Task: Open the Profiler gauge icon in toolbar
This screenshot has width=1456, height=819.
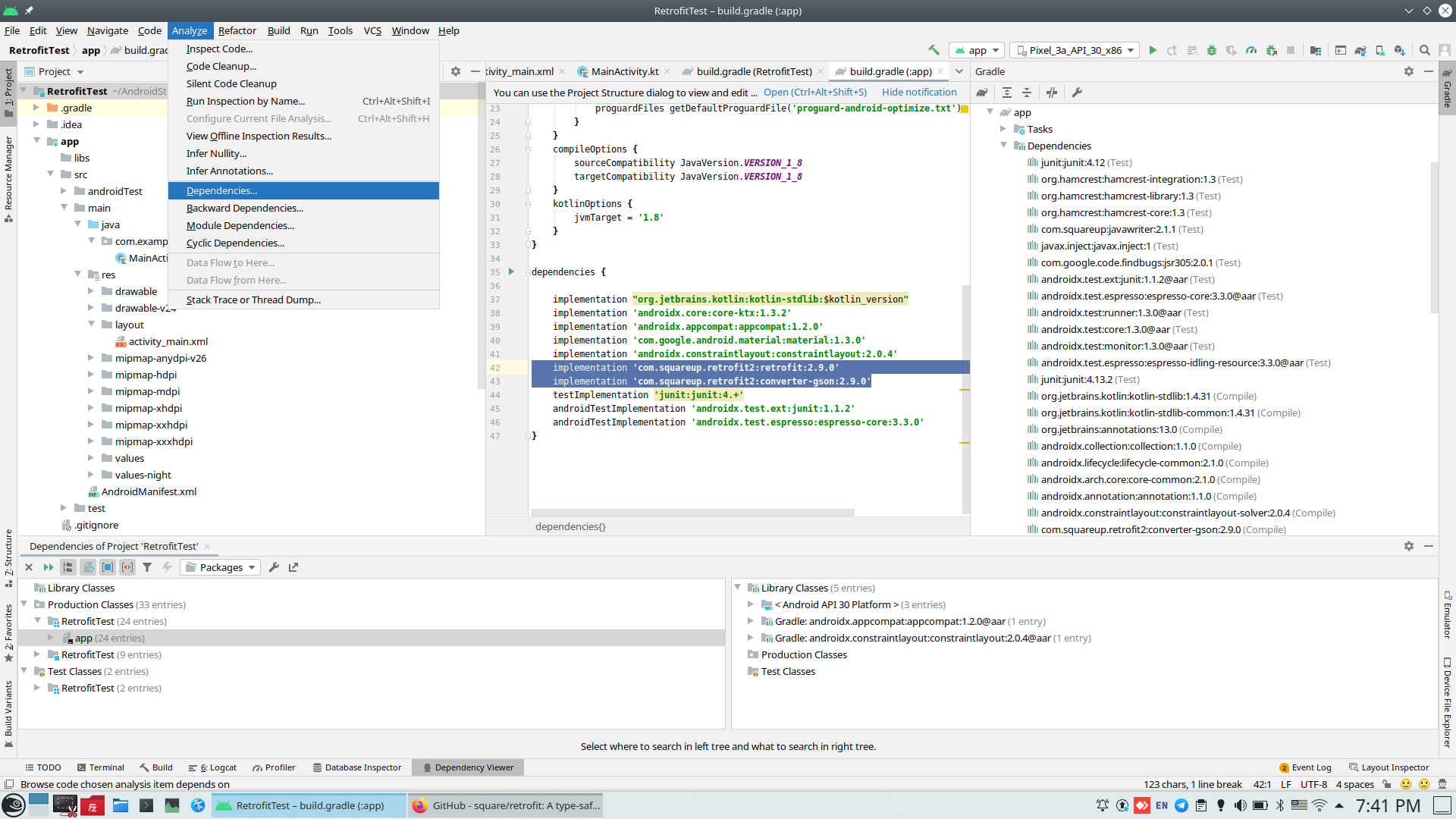Action: click(x=1251, y=50)
